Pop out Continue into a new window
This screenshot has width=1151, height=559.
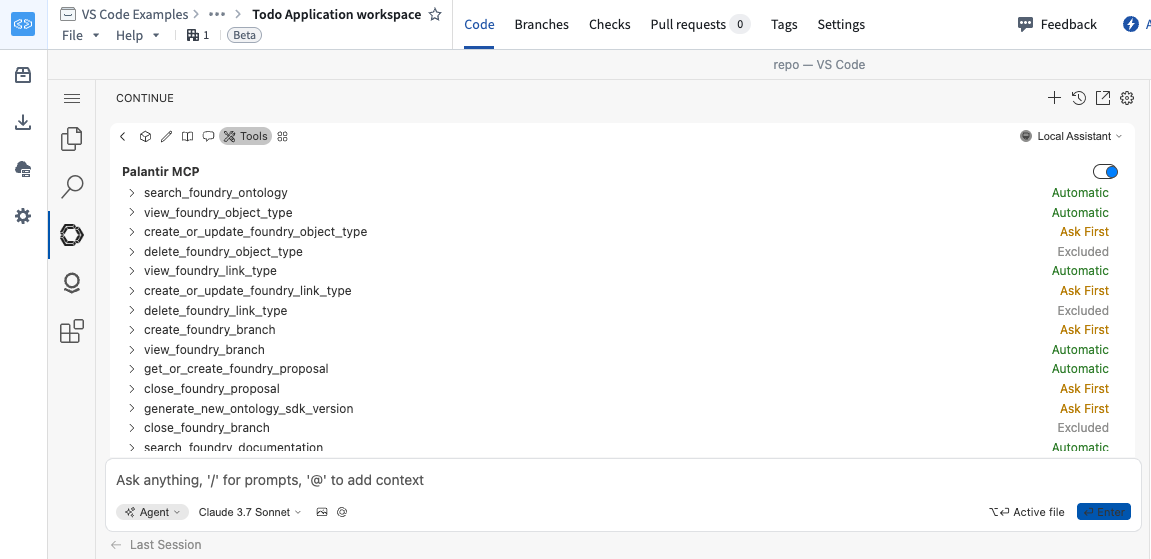(1103, 98)
